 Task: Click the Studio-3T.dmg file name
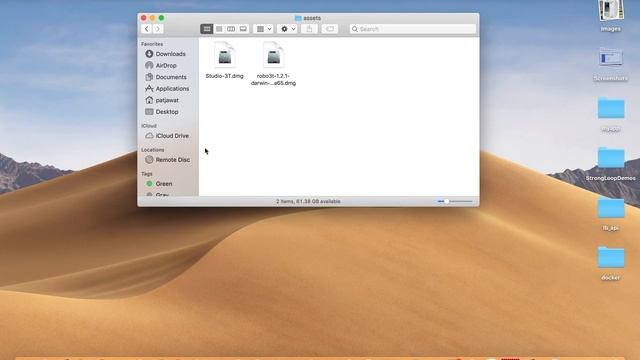click(x=224, y=76)
